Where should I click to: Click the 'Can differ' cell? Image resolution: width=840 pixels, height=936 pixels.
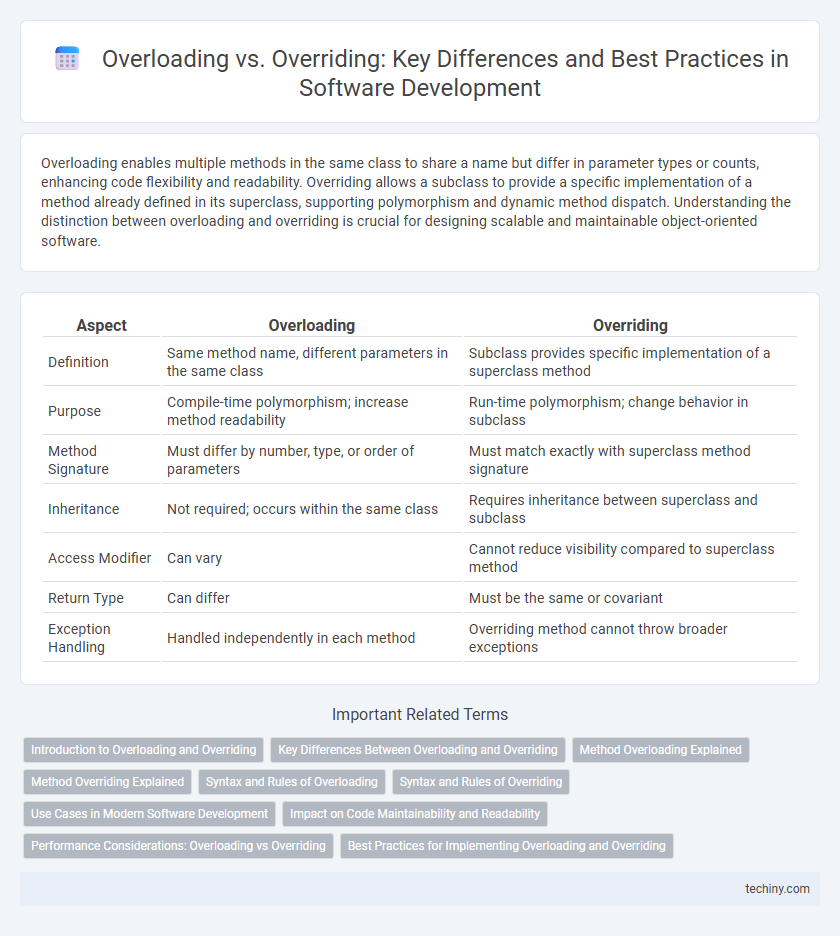click(312, 598)
